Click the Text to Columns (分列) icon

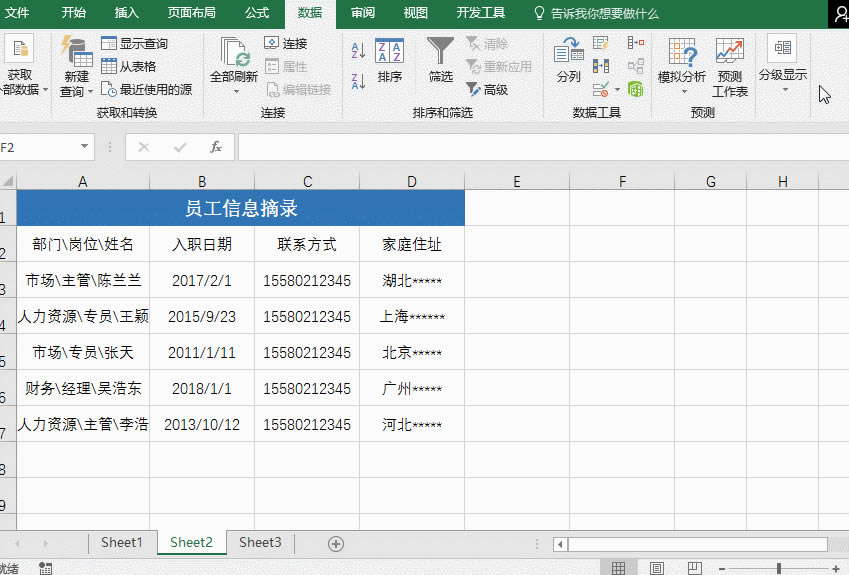coord(568,60)
